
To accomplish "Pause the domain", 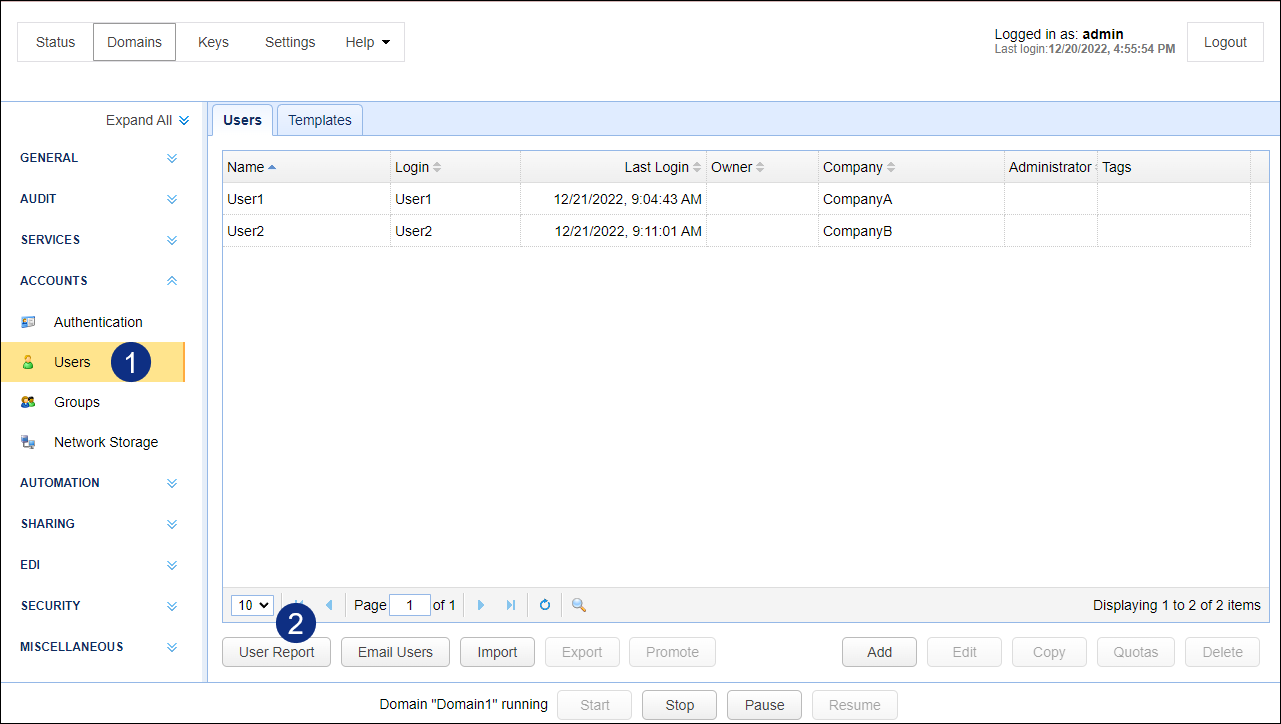I will coord(764,705).
